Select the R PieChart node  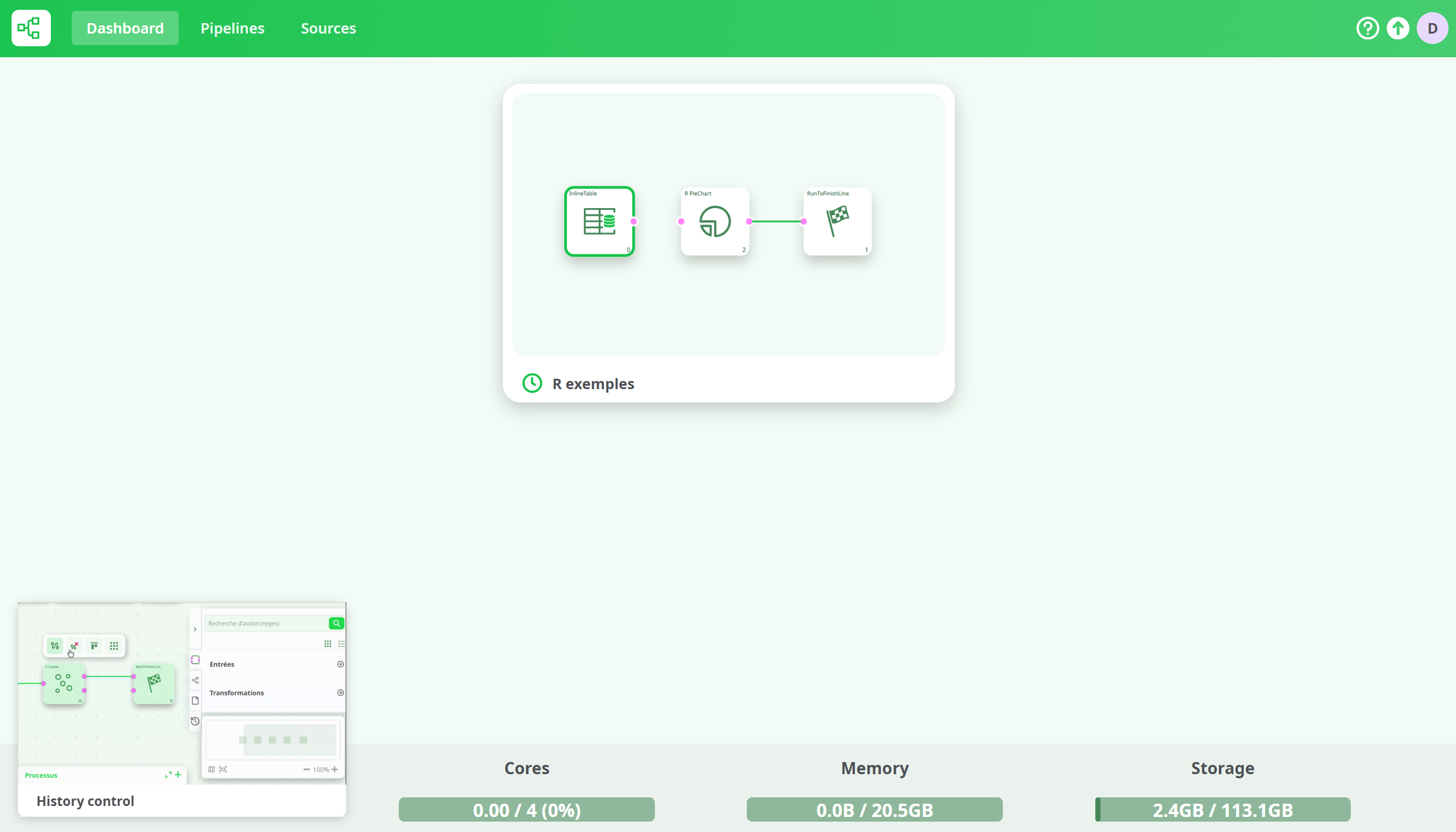point(714,222)
